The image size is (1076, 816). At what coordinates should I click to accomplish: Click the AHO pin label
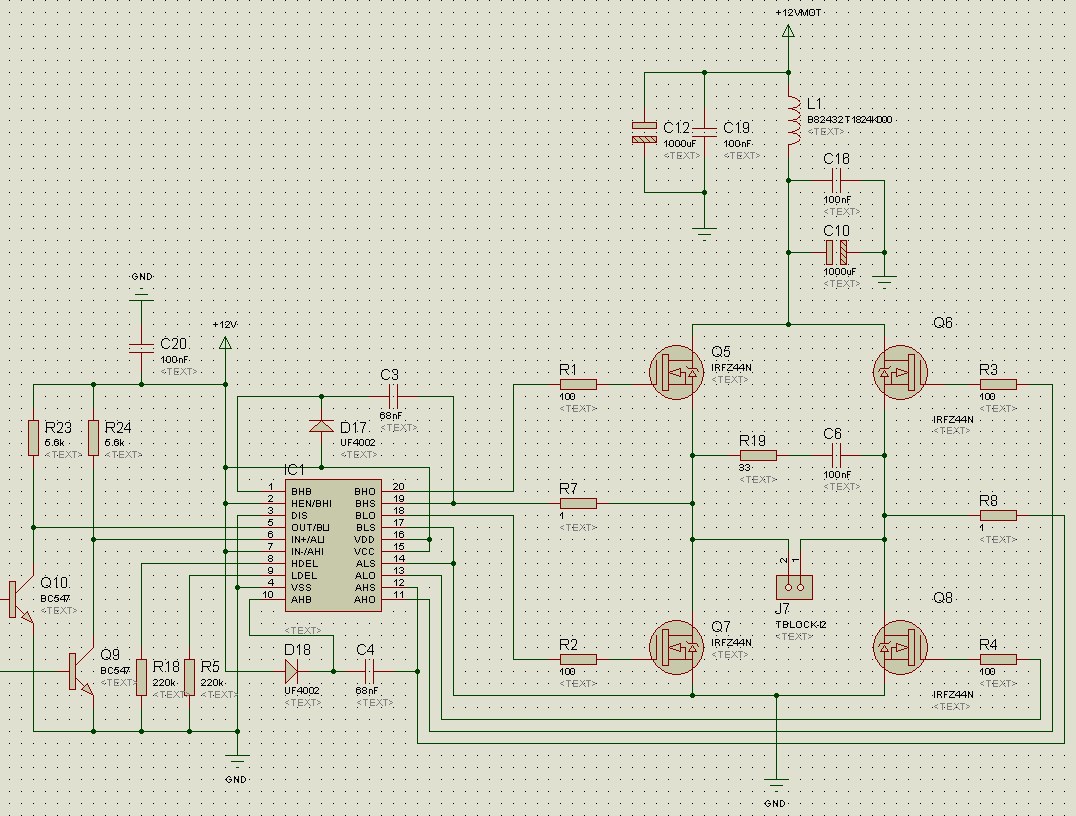click(365, 600)
